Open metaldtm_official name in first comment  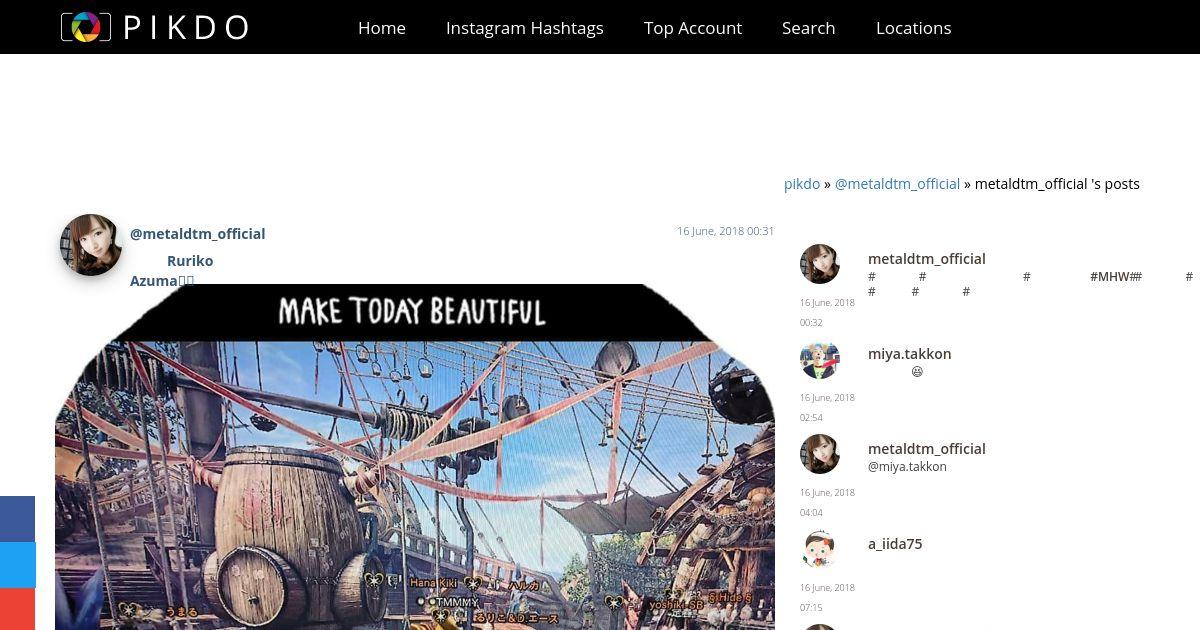927,259
